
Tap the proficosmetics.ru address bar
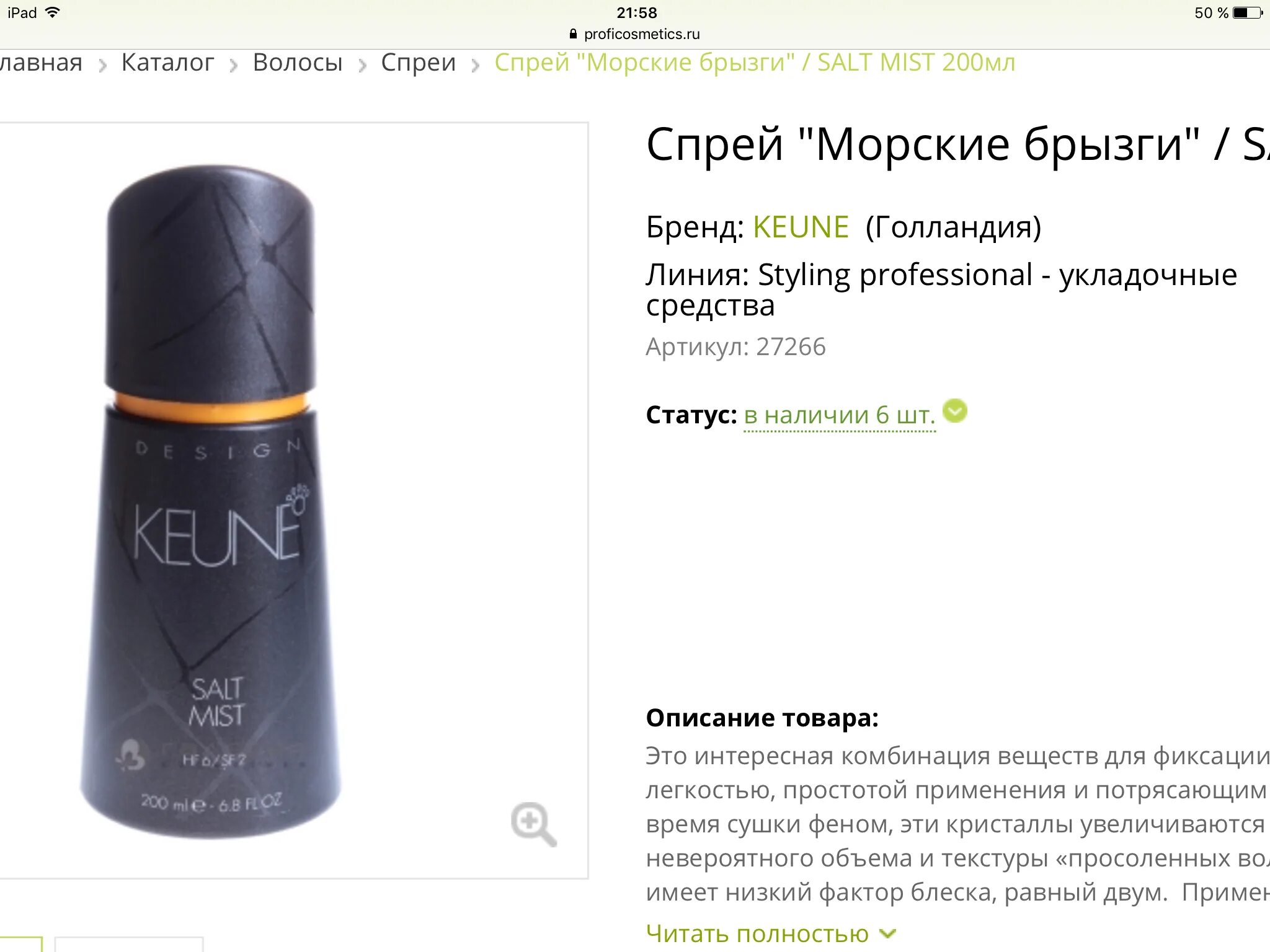(x=635, y=34)
